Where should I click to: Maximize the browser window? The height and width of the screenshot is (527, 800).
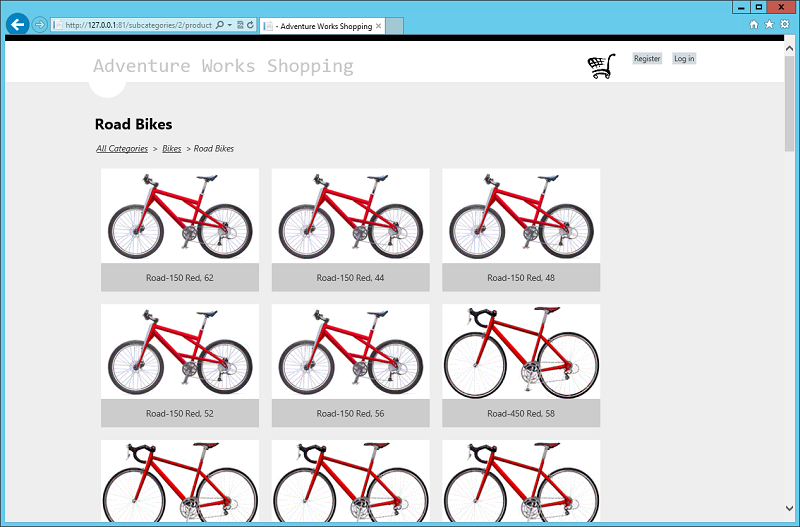click(759, 7)
